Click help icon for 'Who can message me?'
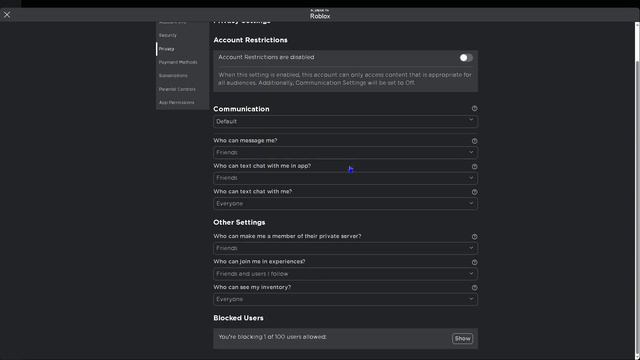 coord(474,141)
